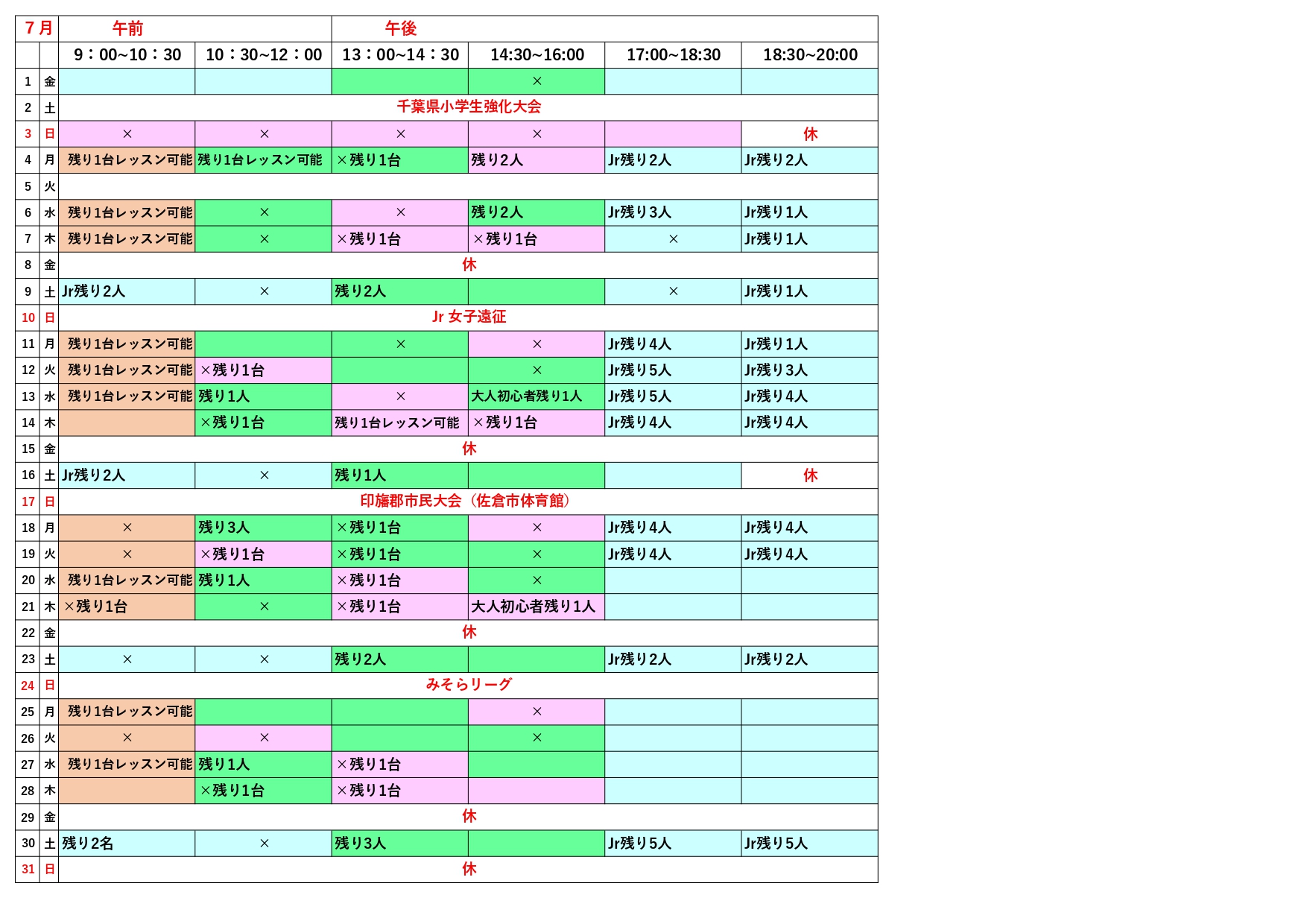Click ×残り1台 13:00 cell on day 4
The image size is (1307, 924).
point(400,160)
